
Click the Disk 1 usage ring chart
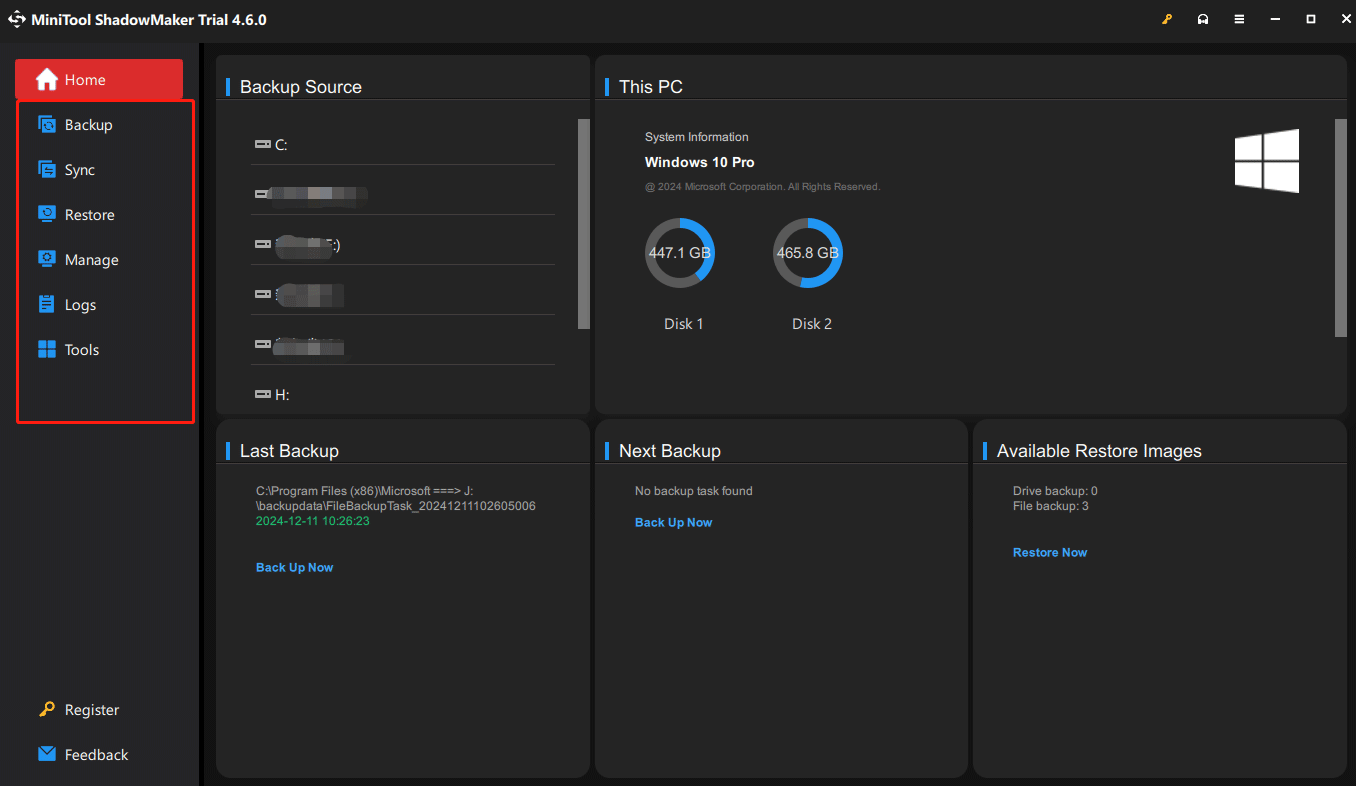(x=679, y=253)
